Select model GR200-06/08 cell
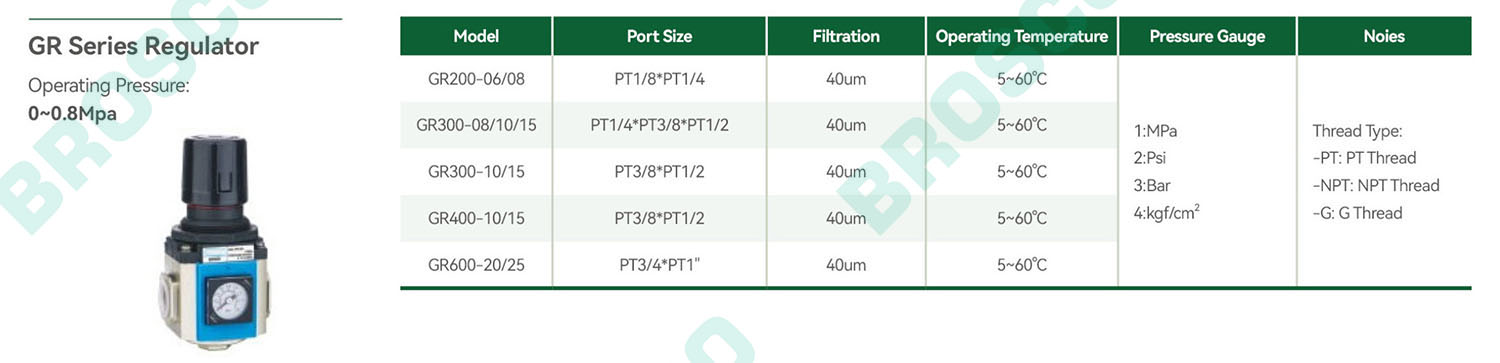This screenshot has height=363, width=1500. tap(476, 78)
